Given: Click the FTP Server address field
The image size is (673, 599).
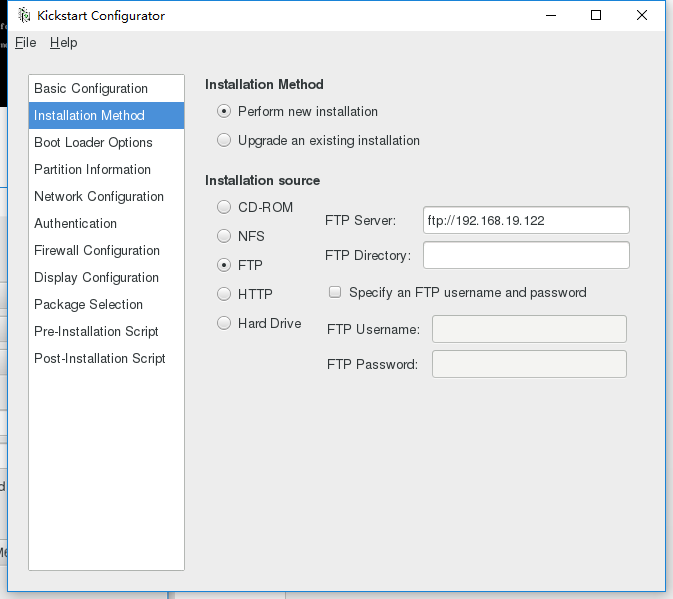Looking at the screenshot, I should pos(526,220).
